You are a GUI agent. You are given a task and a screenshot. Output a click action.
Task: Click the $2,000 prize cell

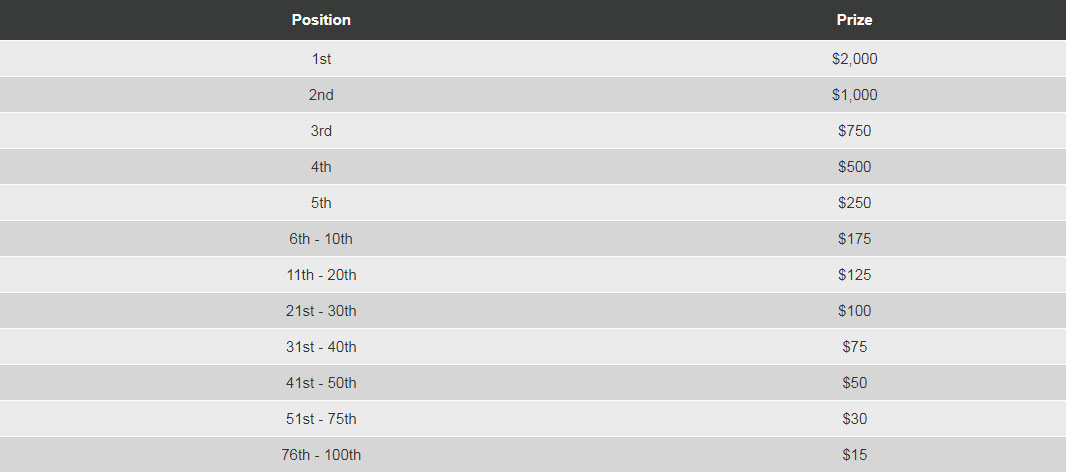(854, 59)
